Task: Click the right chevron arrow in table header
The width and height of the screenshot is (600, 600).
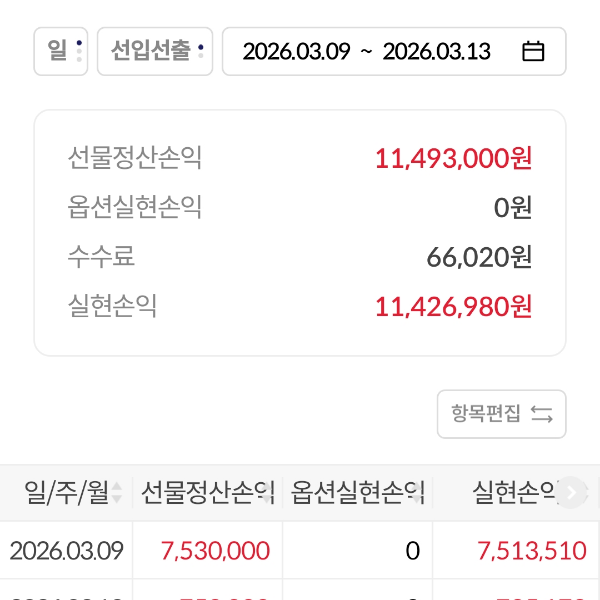Action: [x=571, y=492]
